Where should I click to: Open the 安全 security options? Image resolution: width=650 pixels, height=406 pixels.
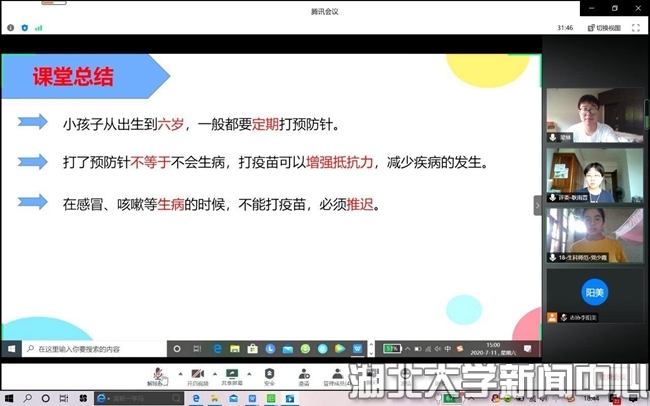[x=269, y=373]
